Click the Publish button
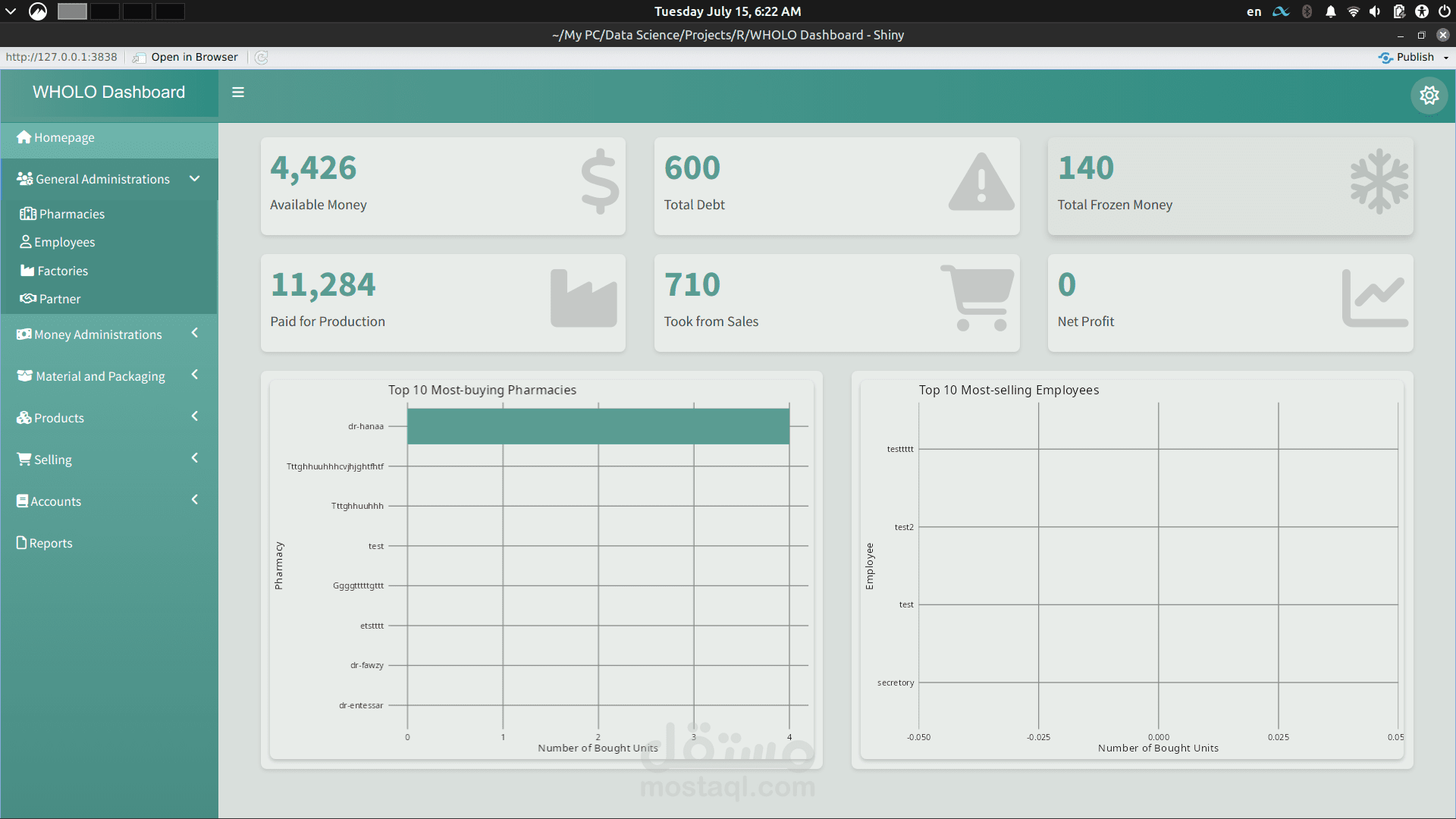1456x819 pixels. pyautogui.click(x=1409, y=57)
